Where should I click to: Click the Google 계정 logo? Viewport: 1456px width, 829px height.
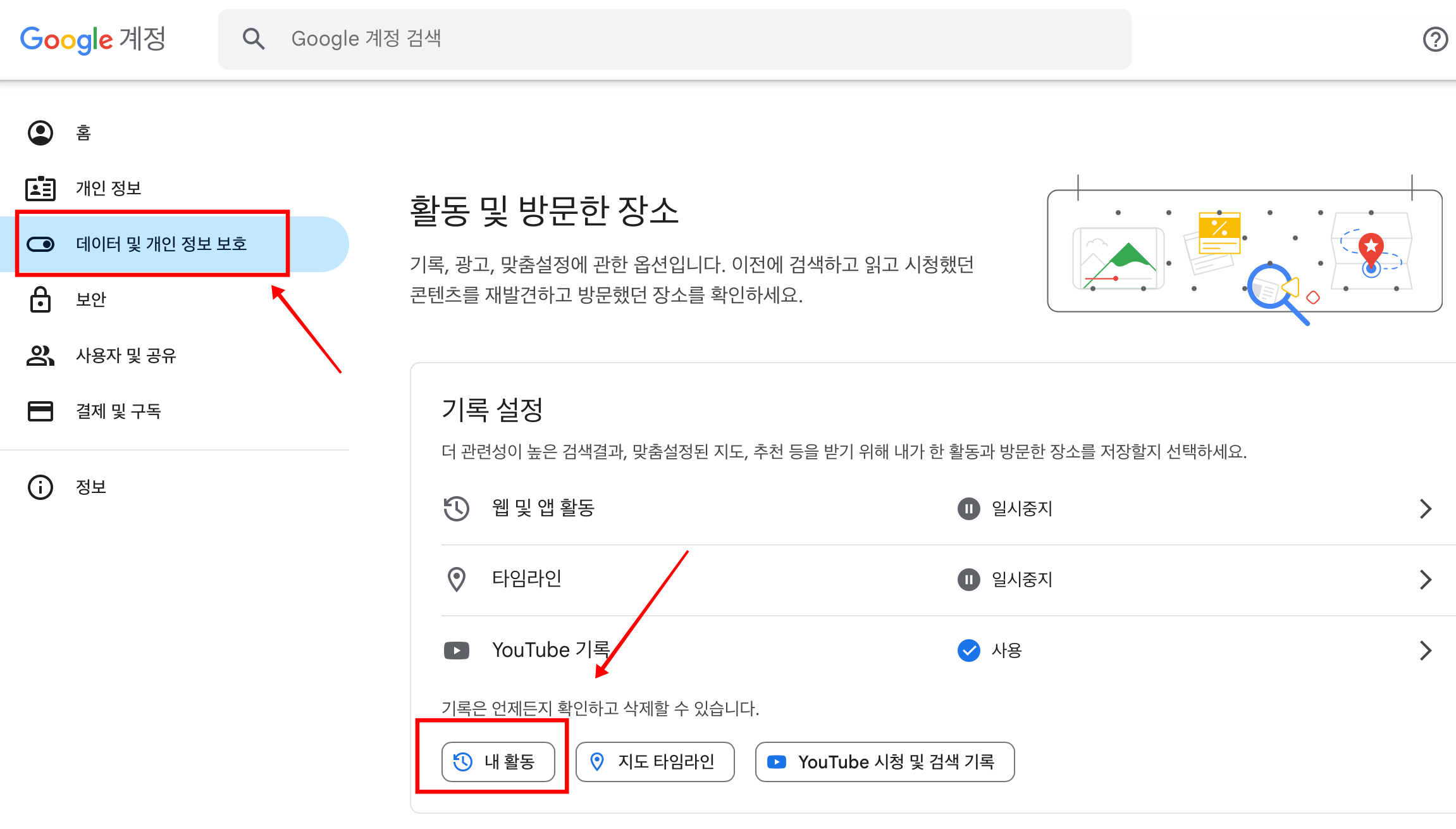click(93, 39)
